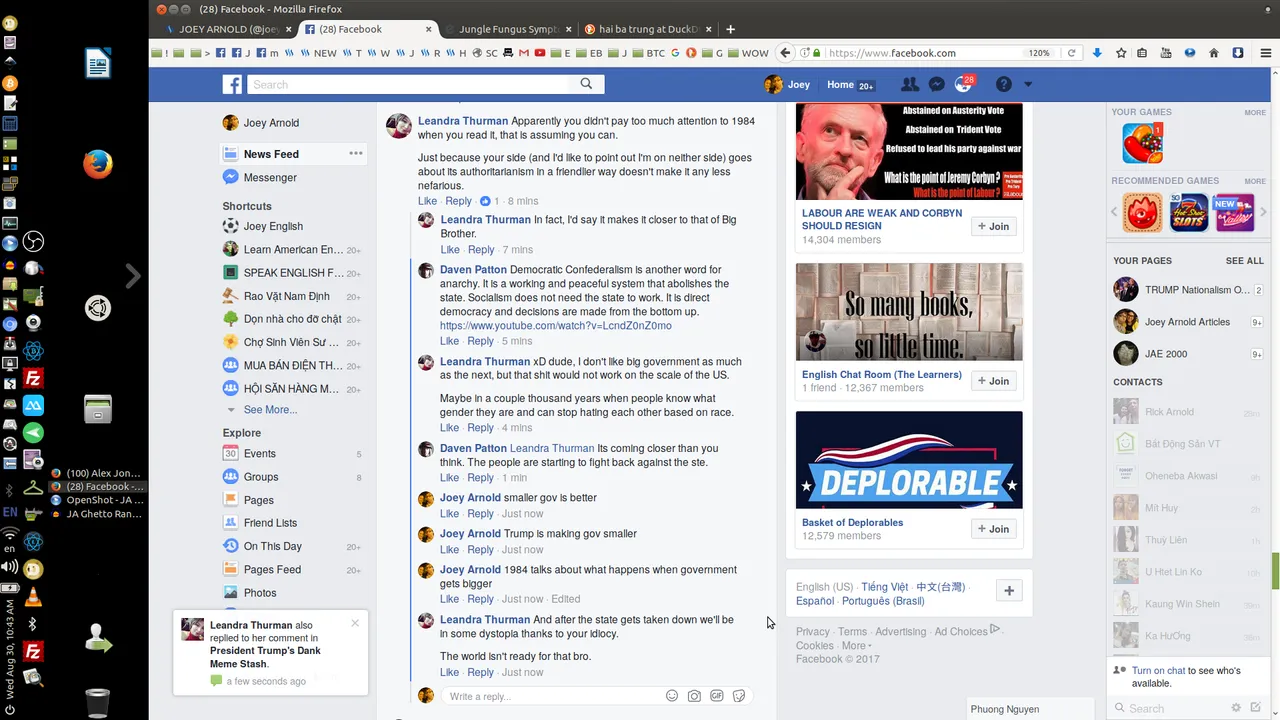1280x720 pixels.
Task: Click the Facebook search field
Action: (408, 84)
